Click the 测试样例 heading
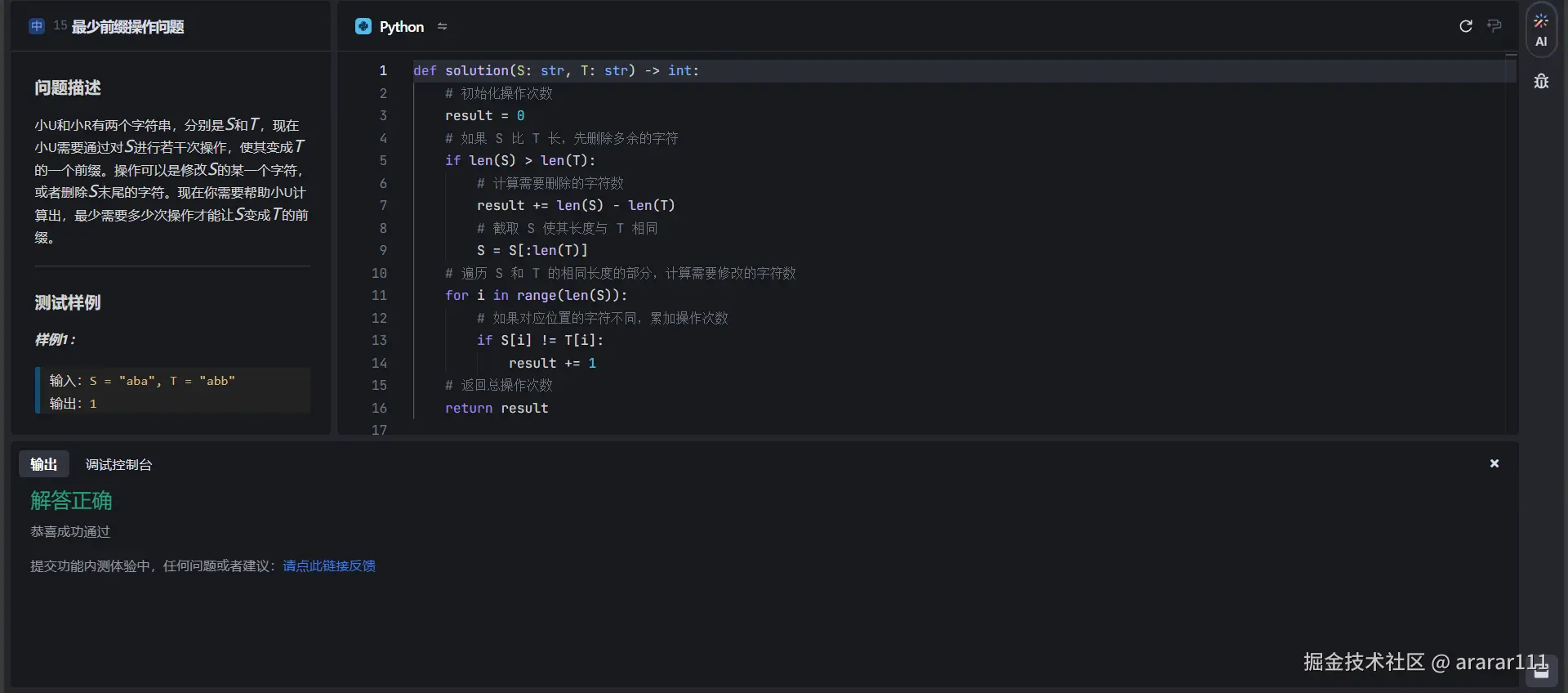1568x693 pixels. point(68,302)
